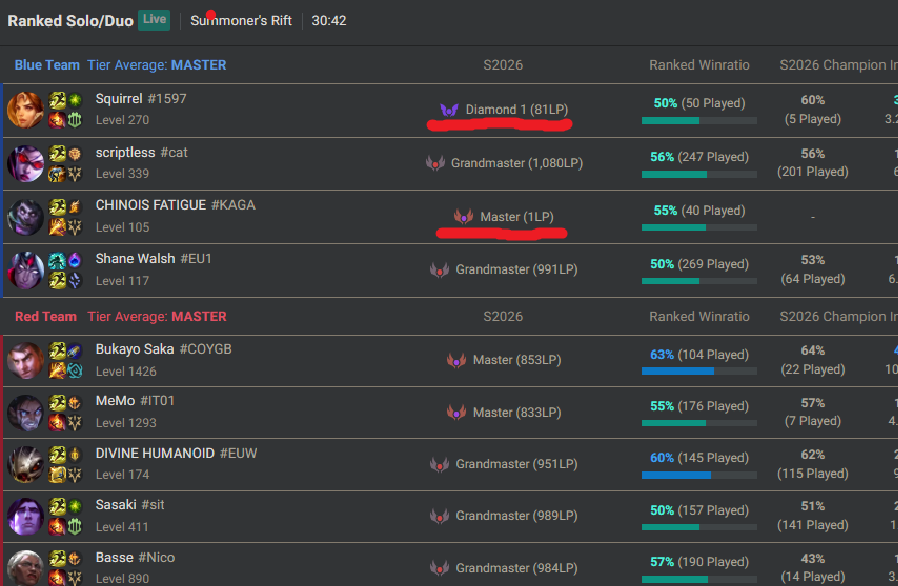This screenshot has height=586, width=898.
Task: Click Blue Team's Ranked Winratio column header
Action: [699, 65]
